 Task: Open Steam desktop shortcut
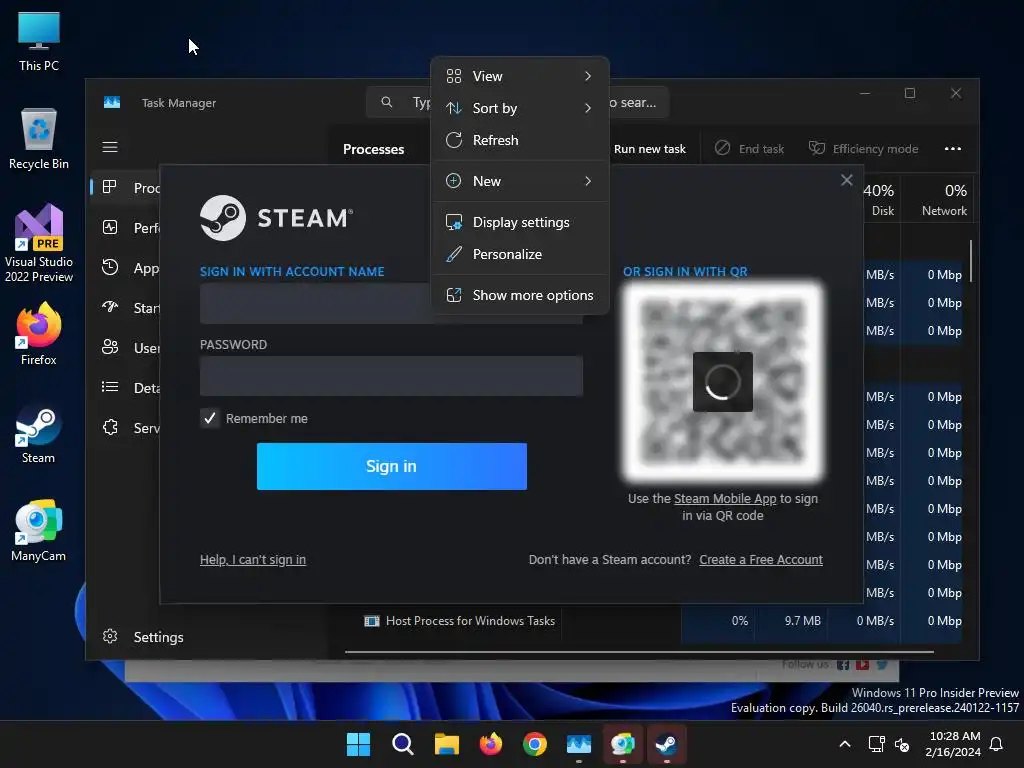pos(39,434)
